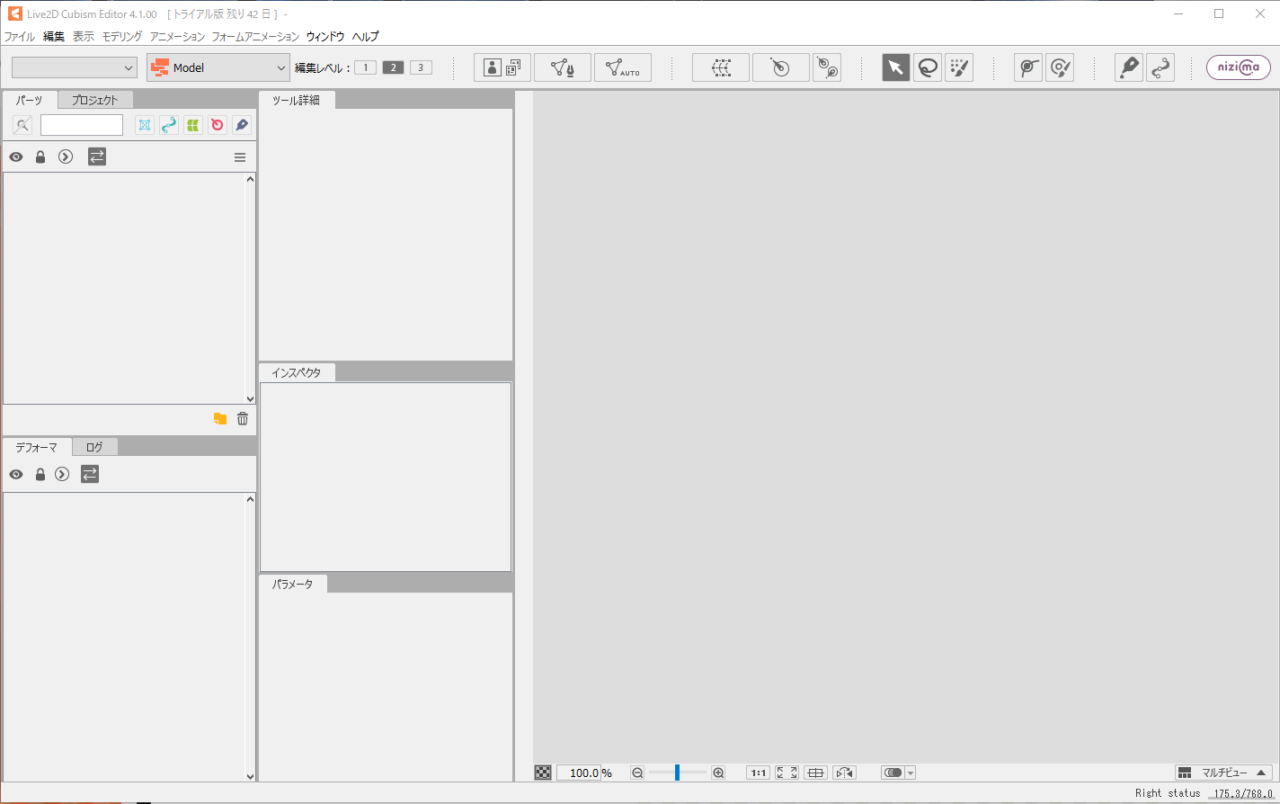Switch to the プロジェクト tab
The width and height of the screenshot is (1280, 804).
(x=93, y=99)
